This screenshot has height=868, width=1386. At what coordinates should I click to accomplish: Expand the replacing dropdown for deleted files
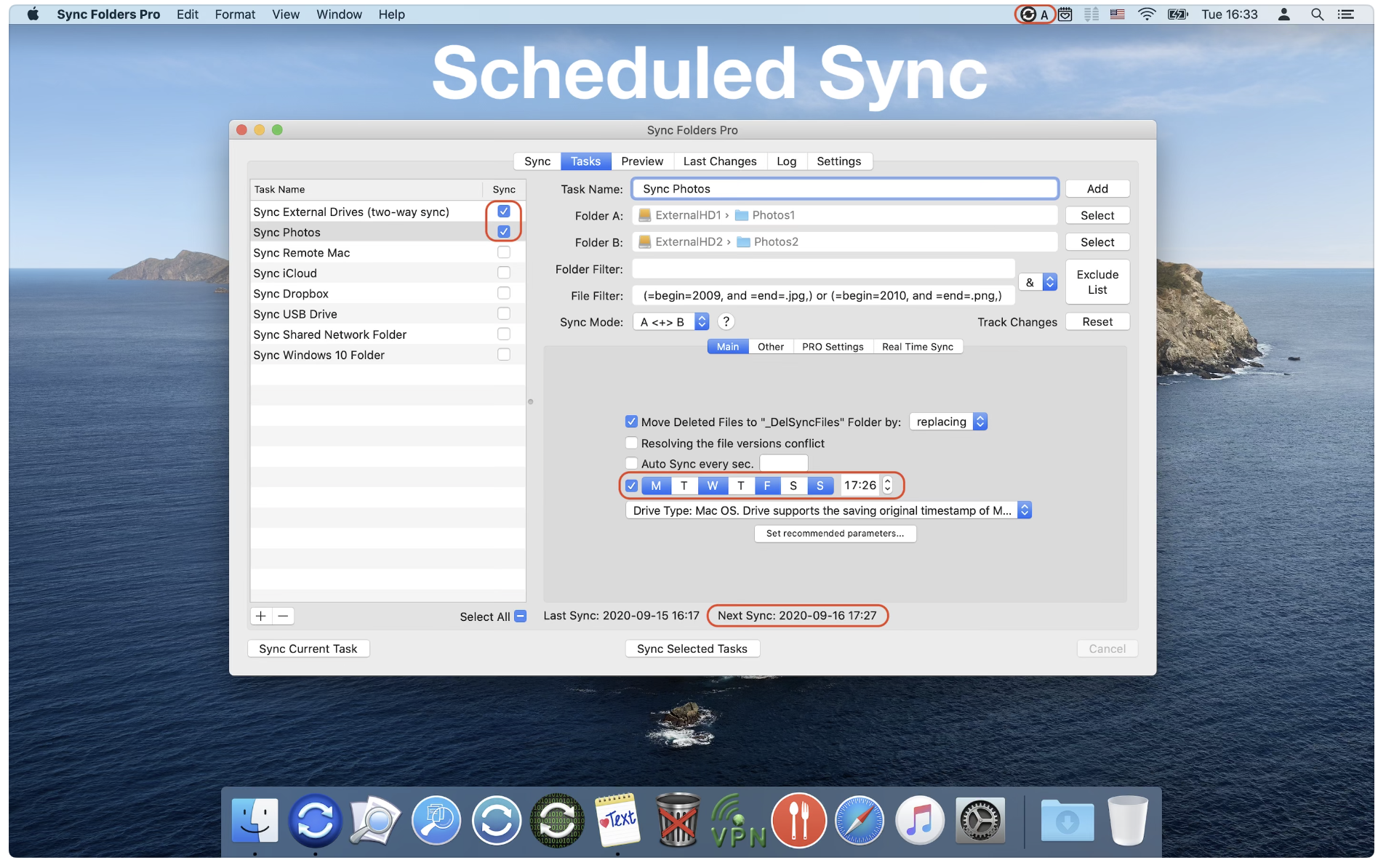click(948, 422)
